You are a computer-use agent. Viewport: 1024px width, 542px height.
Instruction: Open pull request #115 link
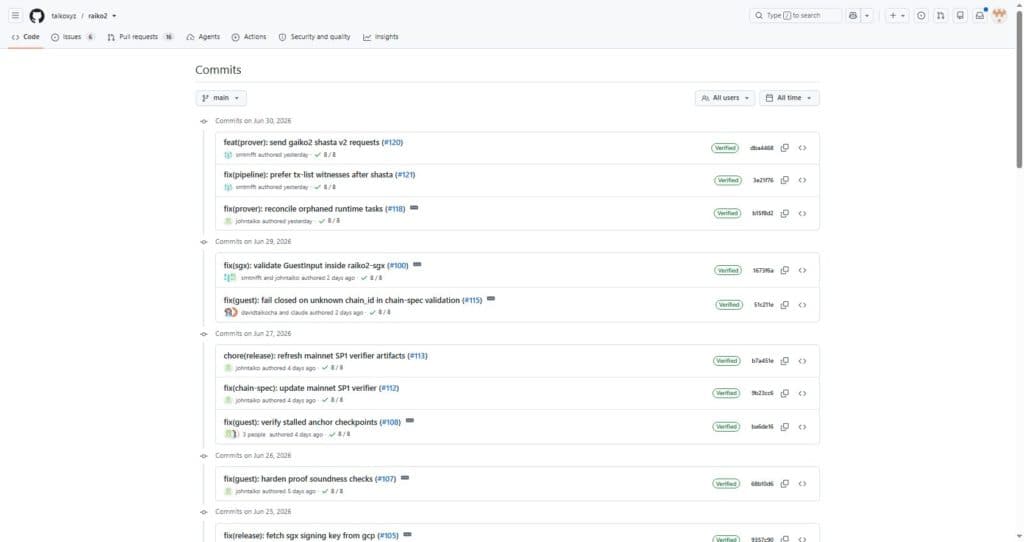pos(472,300)
